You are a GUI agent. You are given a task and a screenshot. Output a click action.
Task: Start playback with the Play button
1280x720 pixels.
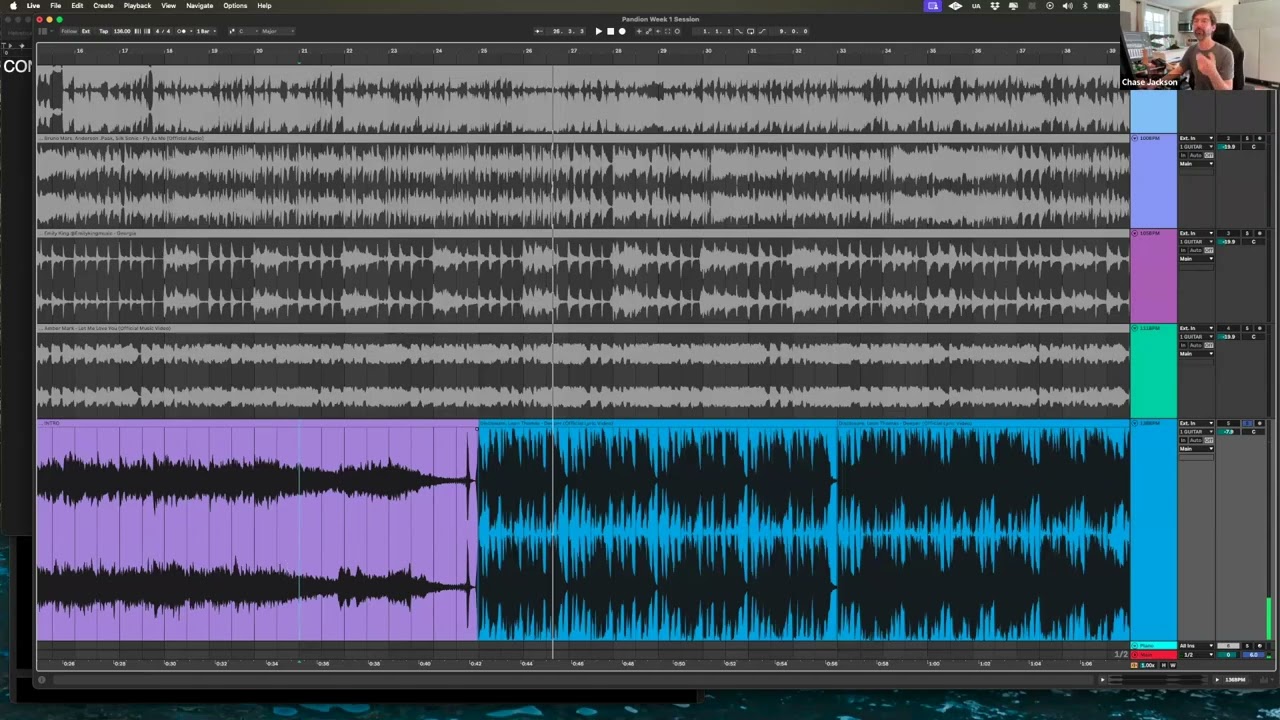pyautogui.click(x=599, y=31)
